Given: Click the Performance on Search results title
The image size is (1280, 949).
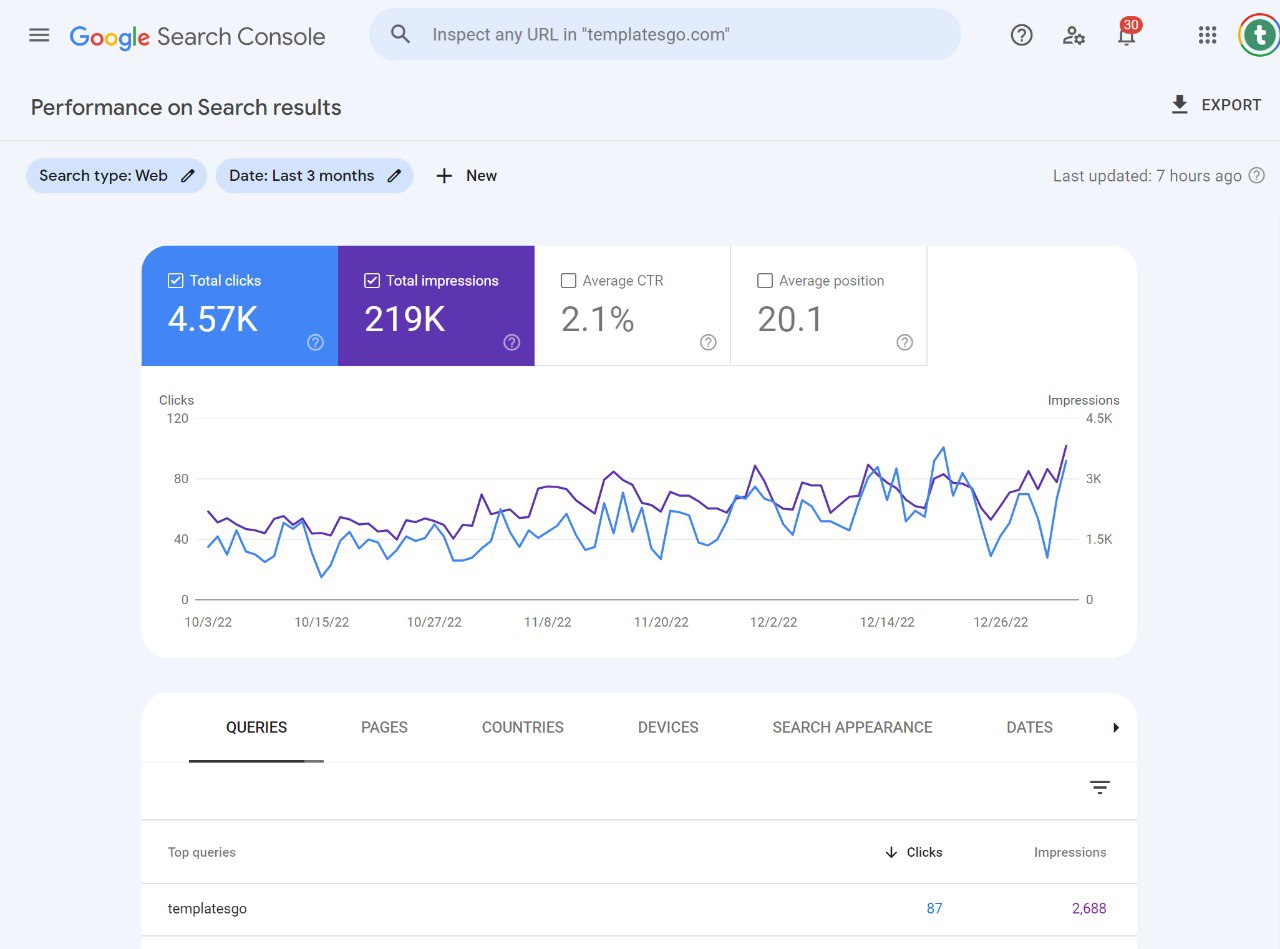Looking at the screenshot, I should click(186, 108).
